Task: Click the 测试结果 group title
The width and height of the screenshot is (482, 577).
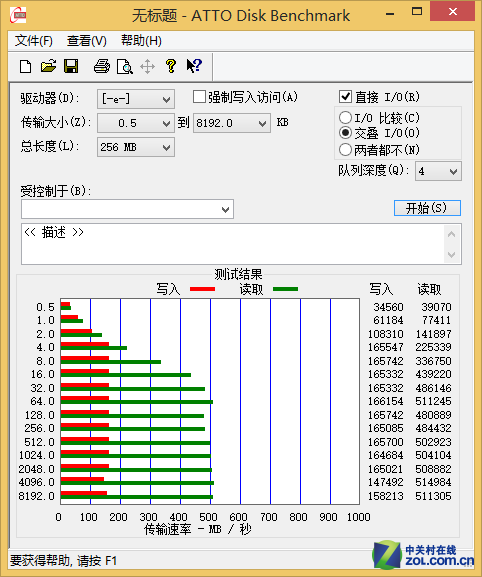Action: 238,274
